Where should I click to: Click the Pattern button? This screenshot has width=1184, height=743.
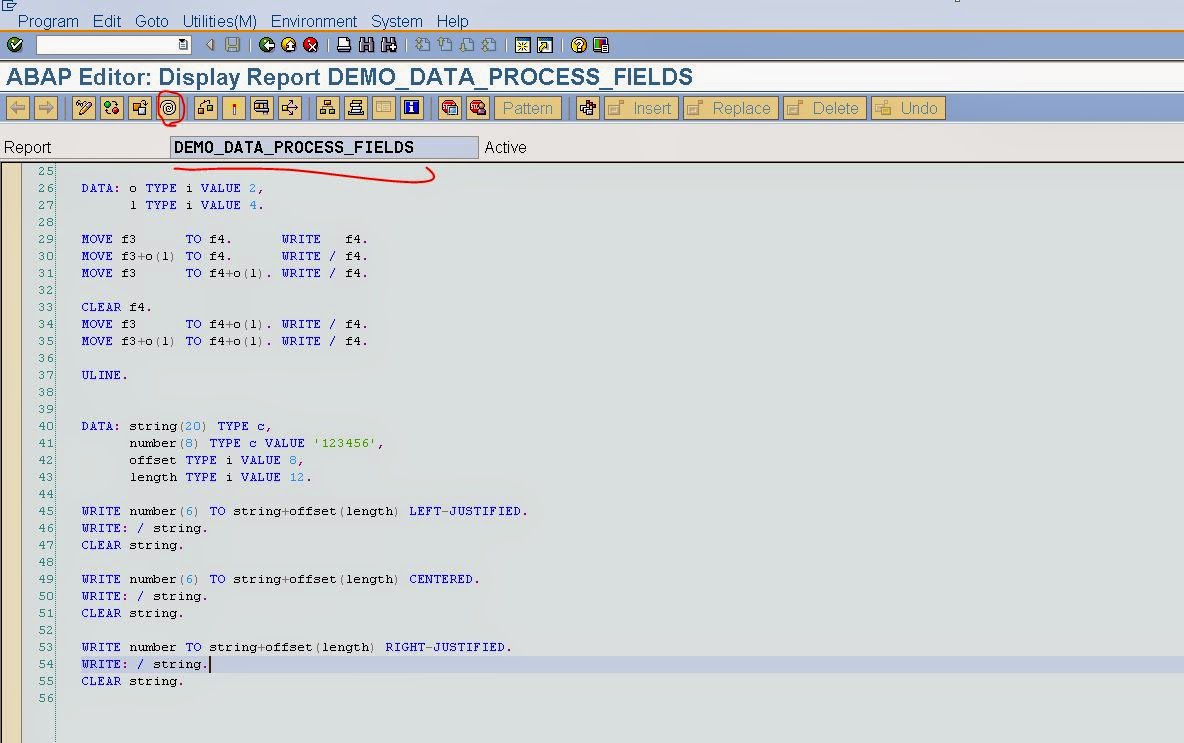pyautogui.click(x=527, y=107)
